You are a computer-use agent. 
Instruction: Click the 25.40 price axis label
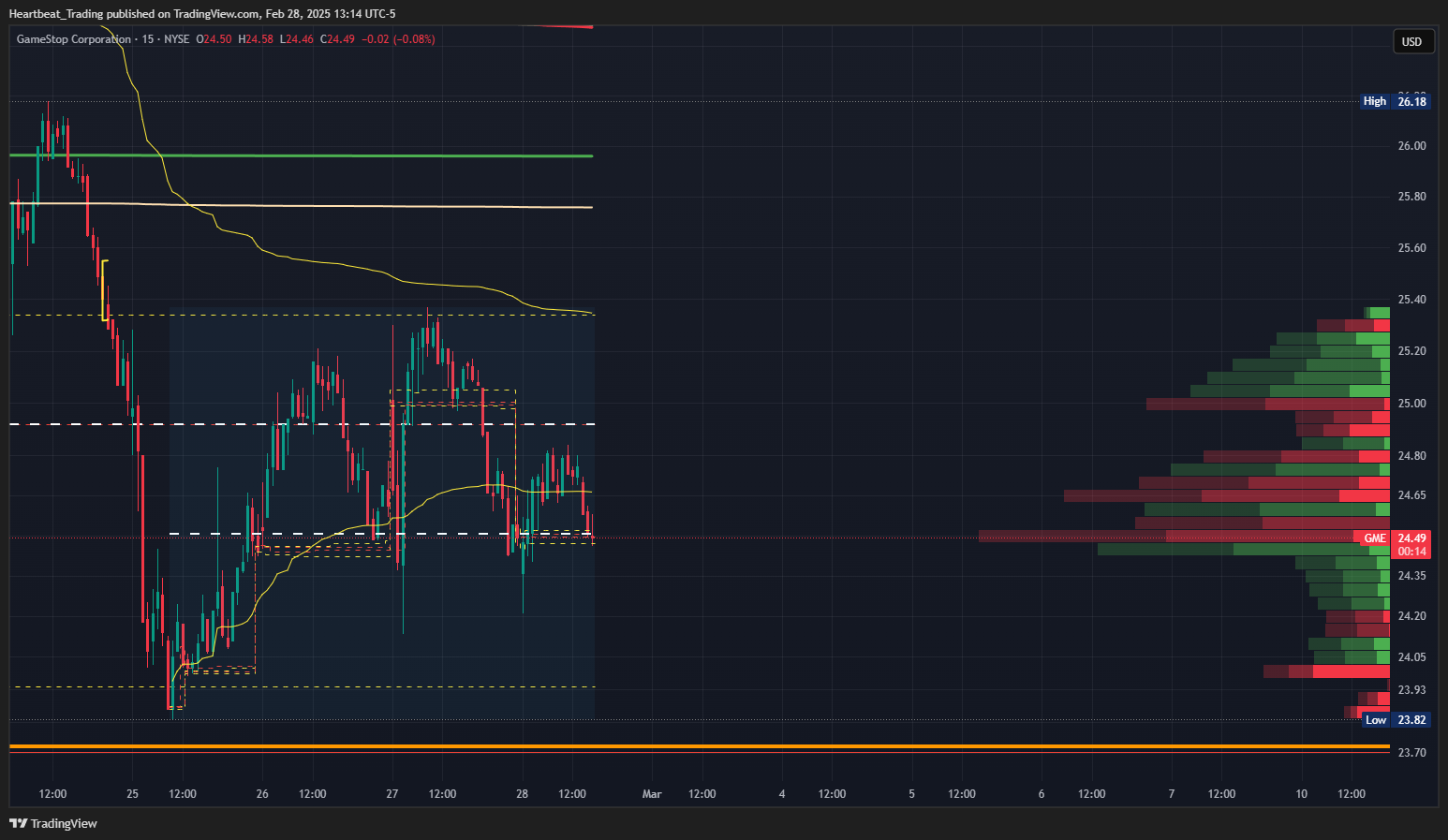click(1411, 300)
